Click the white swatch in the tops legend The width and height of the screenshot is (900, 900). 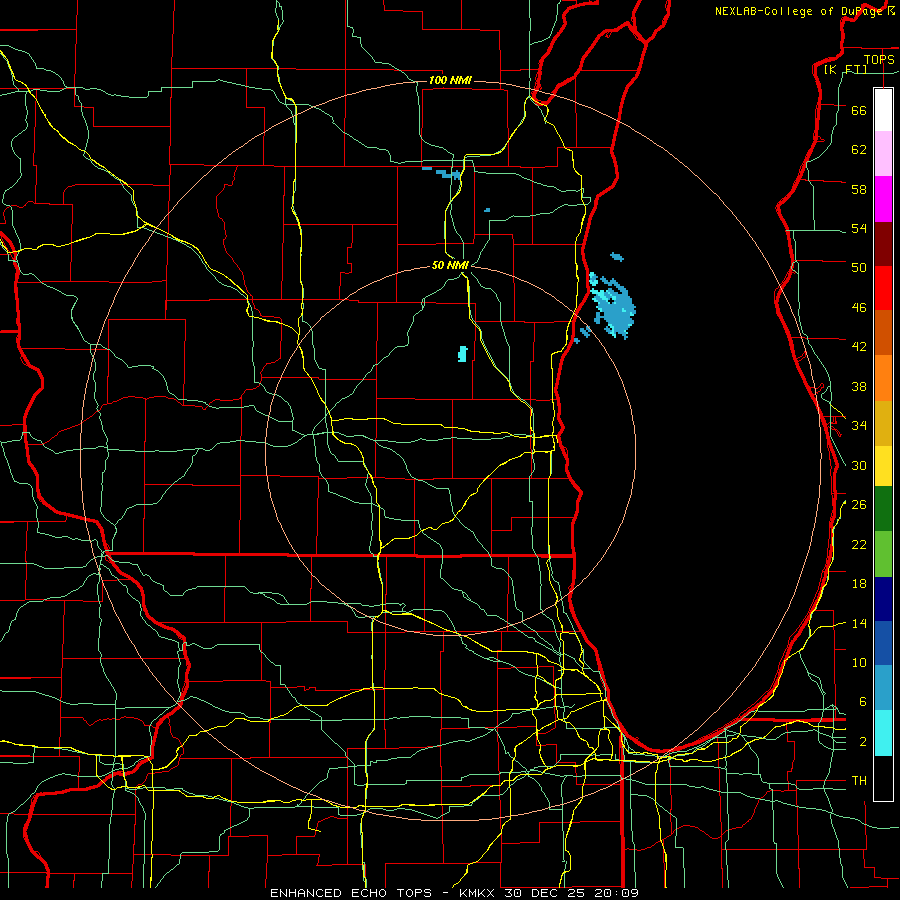coord(883,110)
